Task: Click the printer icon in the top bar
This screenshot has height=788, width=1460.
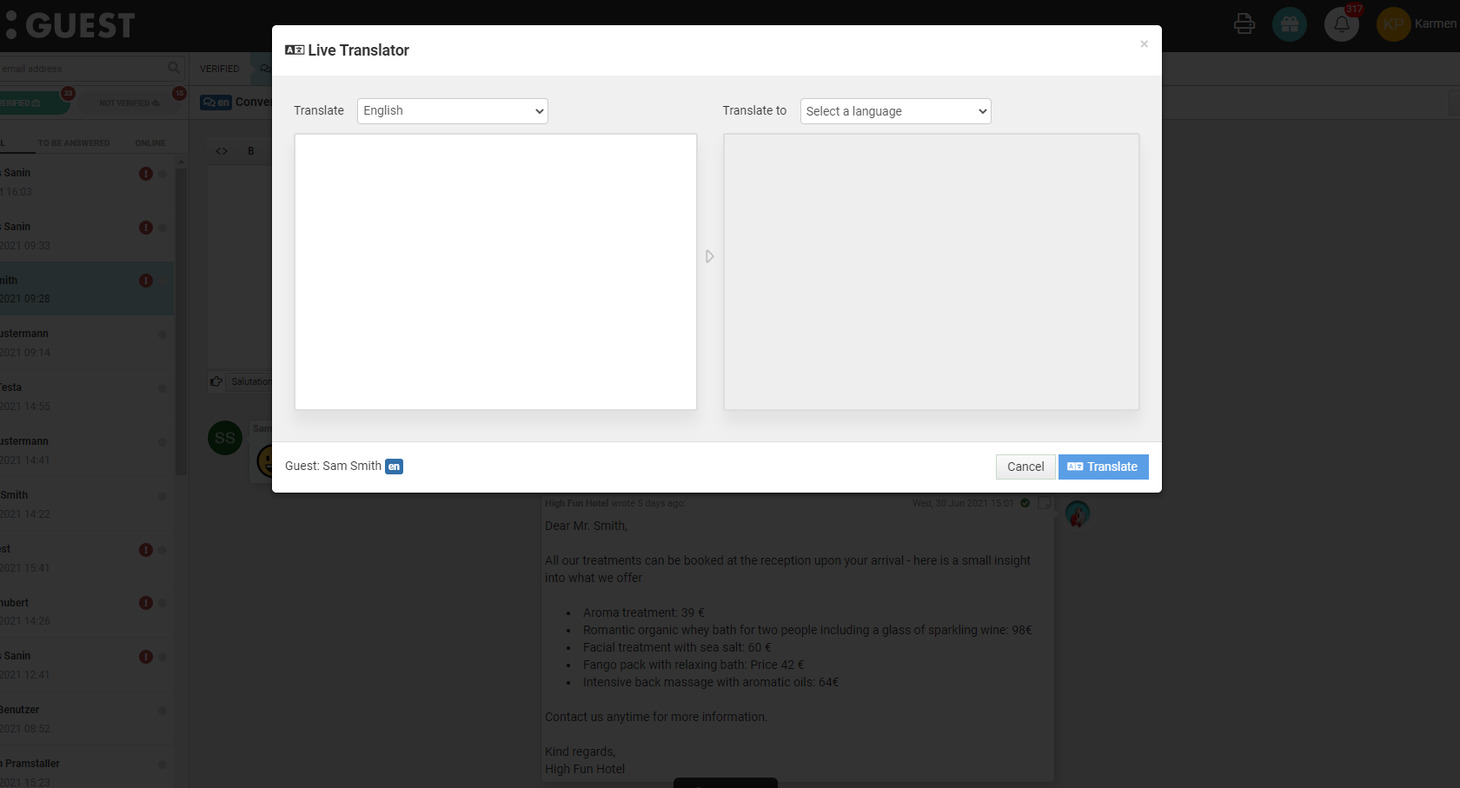Action: point(1244,24)
